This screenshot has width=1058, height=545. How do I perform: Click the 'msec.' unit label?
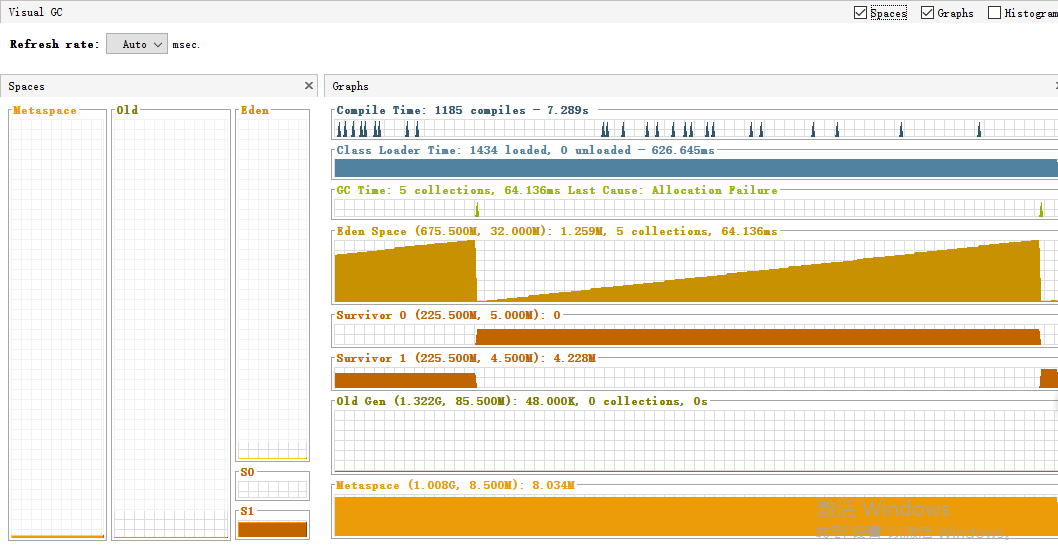point(186,45)
